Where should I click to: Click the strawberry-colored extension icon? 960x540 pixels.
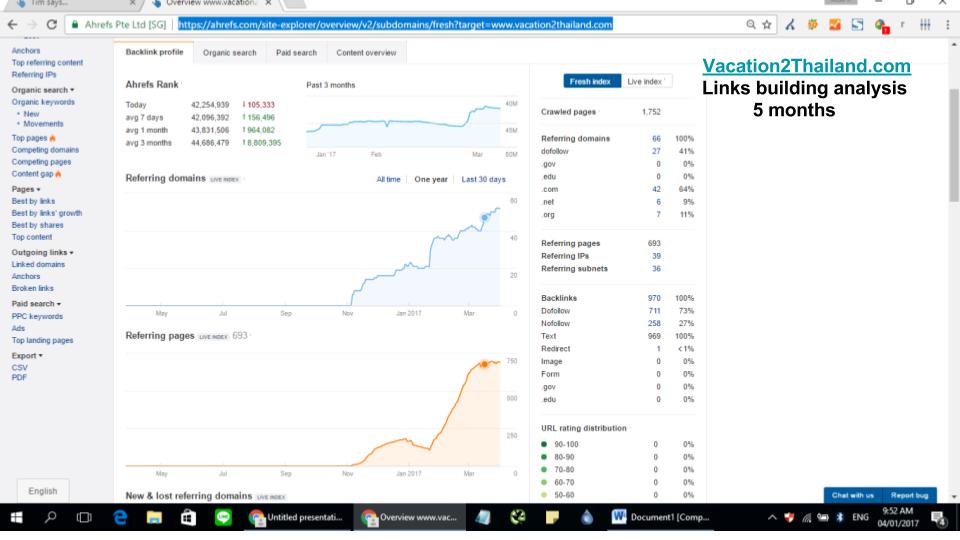(x=812, y=25)
